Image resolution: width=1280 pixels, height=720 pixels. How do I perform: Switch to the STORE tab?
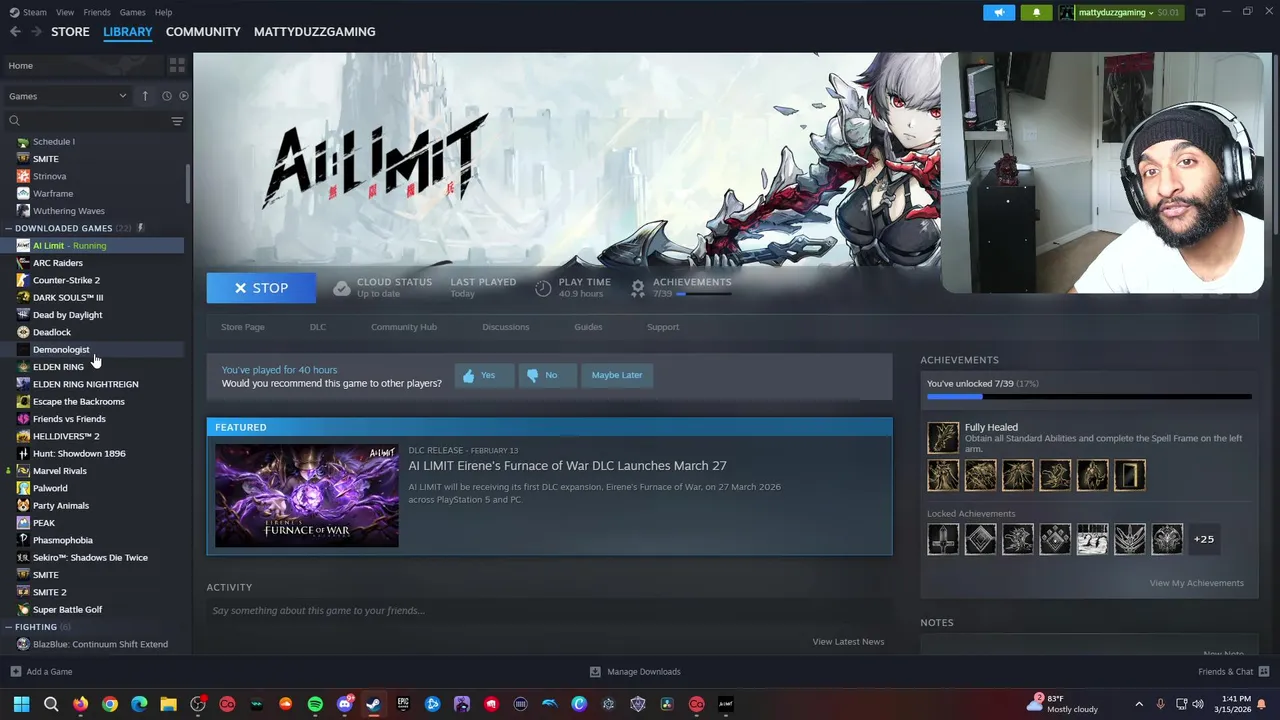(x=70, y=32)
